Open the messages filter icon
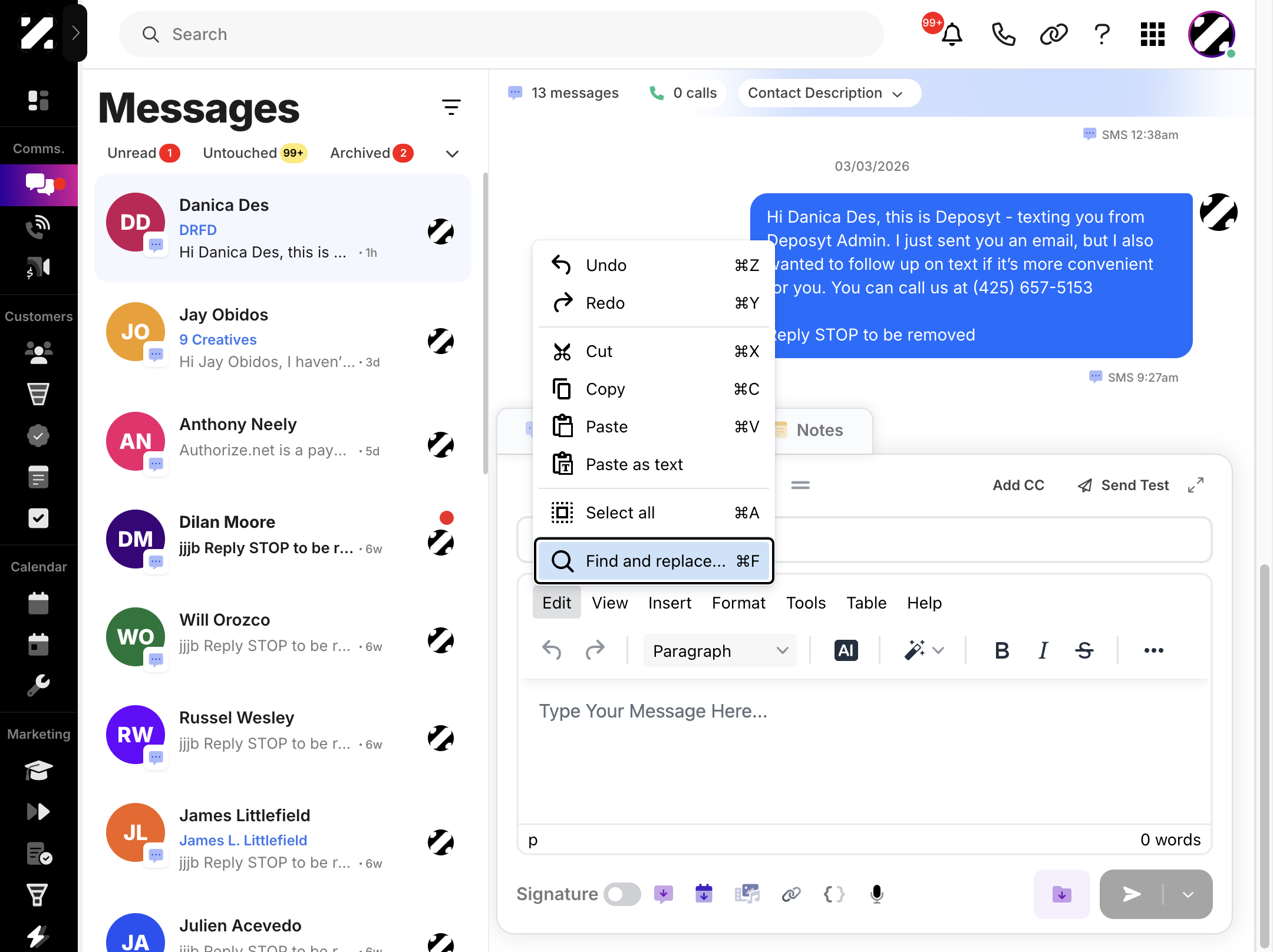 [451, 107]
